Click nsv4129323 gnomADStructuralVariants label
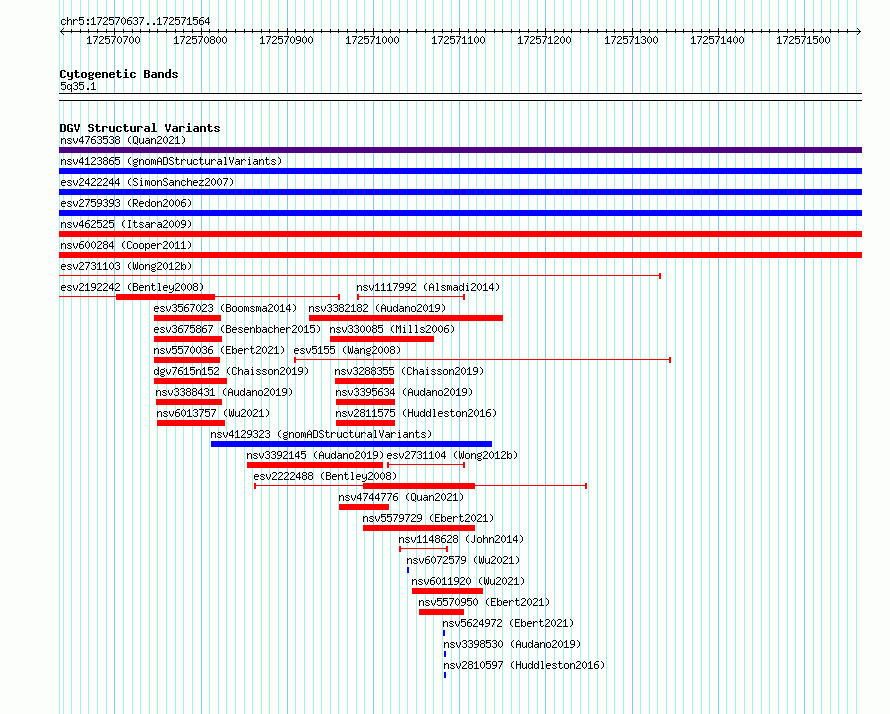890x714 pixels. coord(321,434)
